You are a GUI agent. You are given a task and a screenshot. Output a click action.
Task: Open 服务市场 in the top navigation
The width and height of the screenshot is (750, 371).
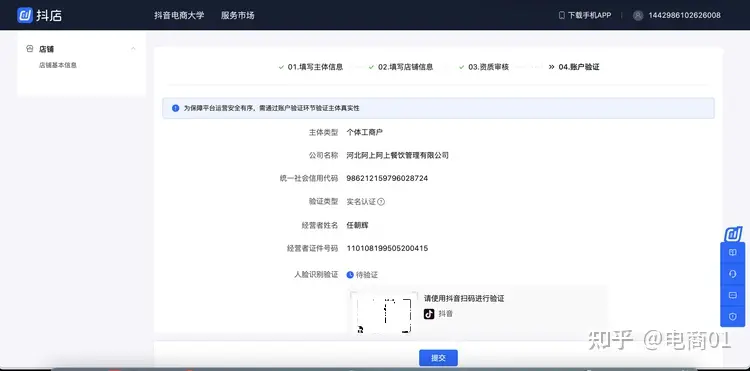(x=237, y=15)
